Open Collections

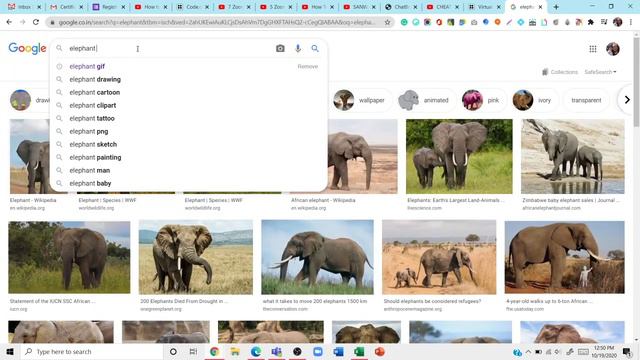[560, 72]
